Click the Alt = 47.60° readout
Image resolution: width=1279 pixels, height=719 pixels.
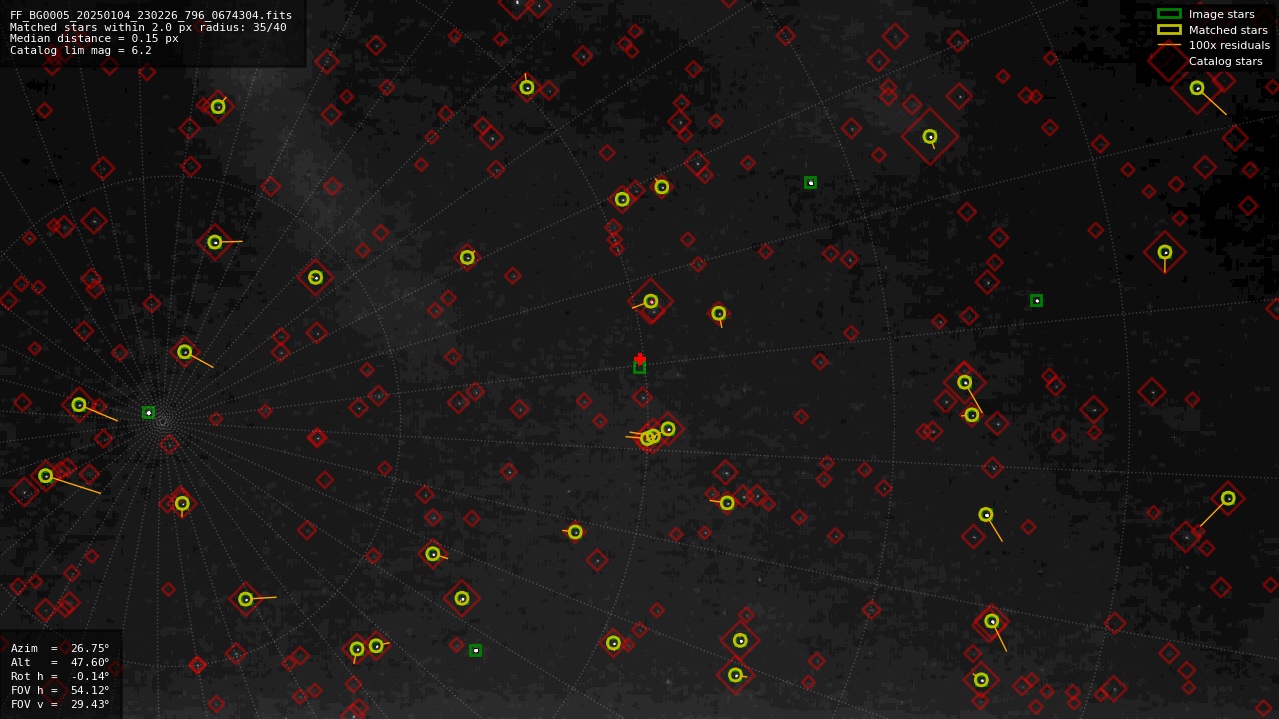click(60, 662)
